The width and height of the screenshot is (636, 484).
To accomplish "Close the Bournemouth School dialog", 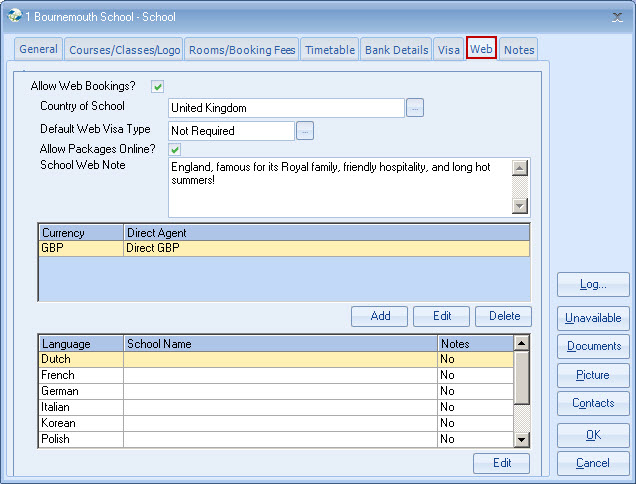I will click(x=616, y=16).
